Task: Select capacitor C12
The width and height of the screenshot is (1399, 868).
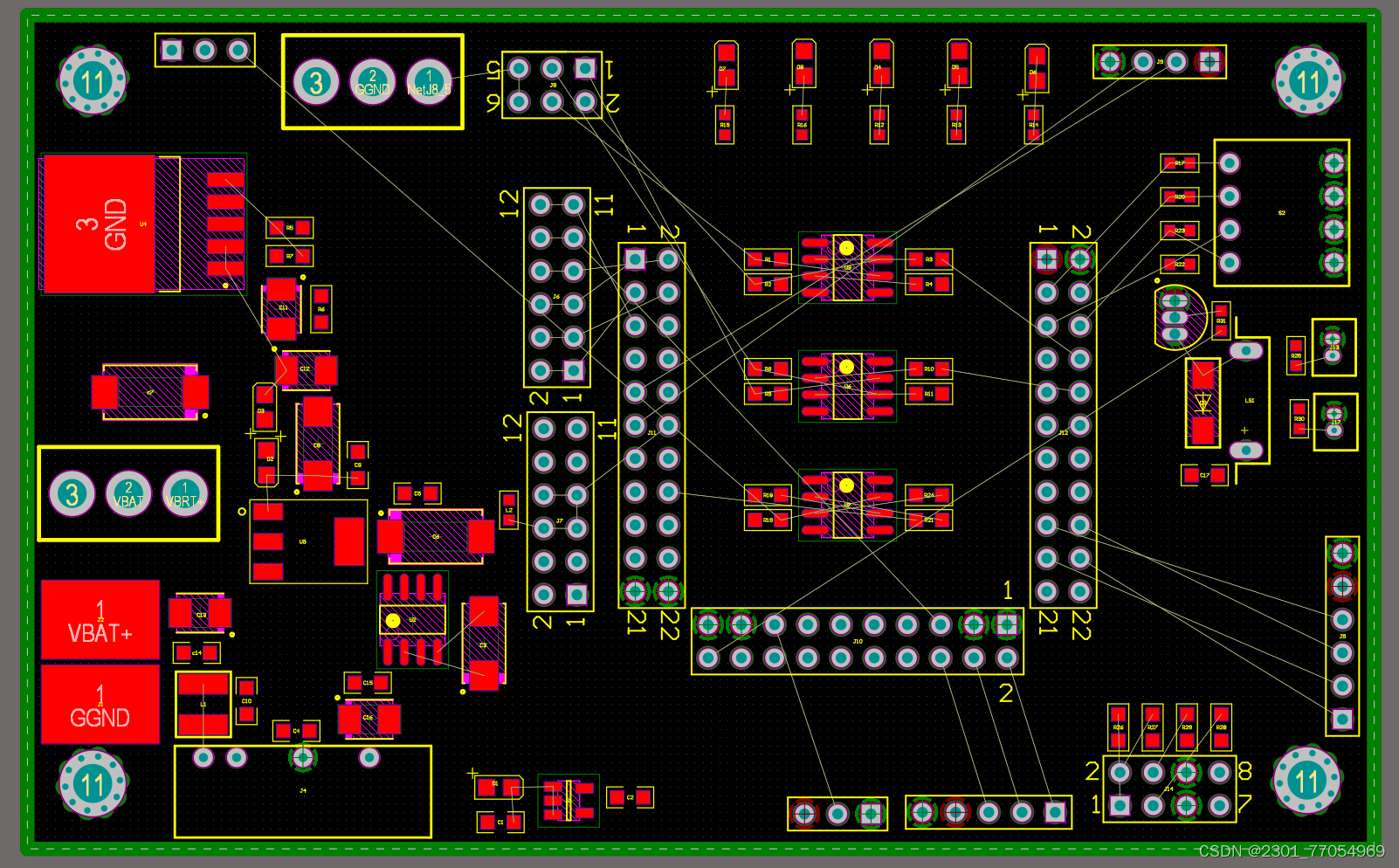Action: coord(306,369)
